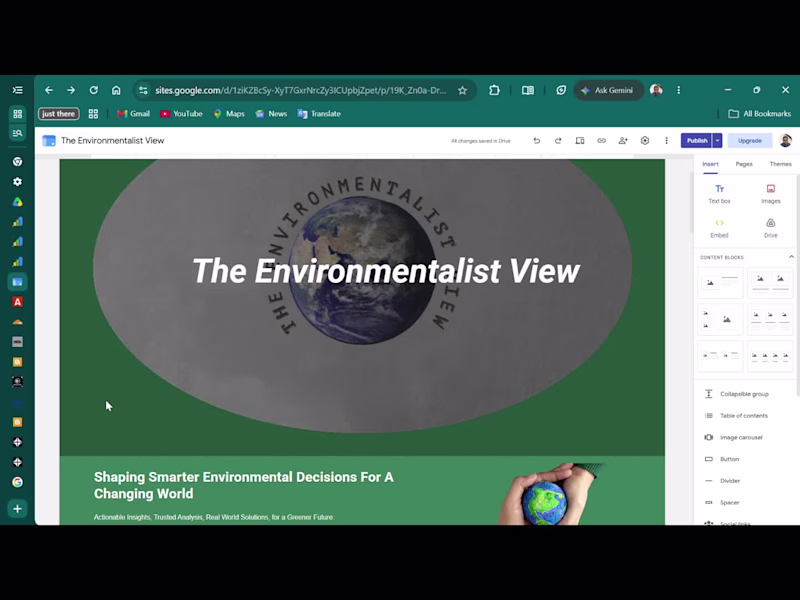Viewport: 800px width, 600px height.
Task: Open reading mode book icon
Action: tap(528, 90)
